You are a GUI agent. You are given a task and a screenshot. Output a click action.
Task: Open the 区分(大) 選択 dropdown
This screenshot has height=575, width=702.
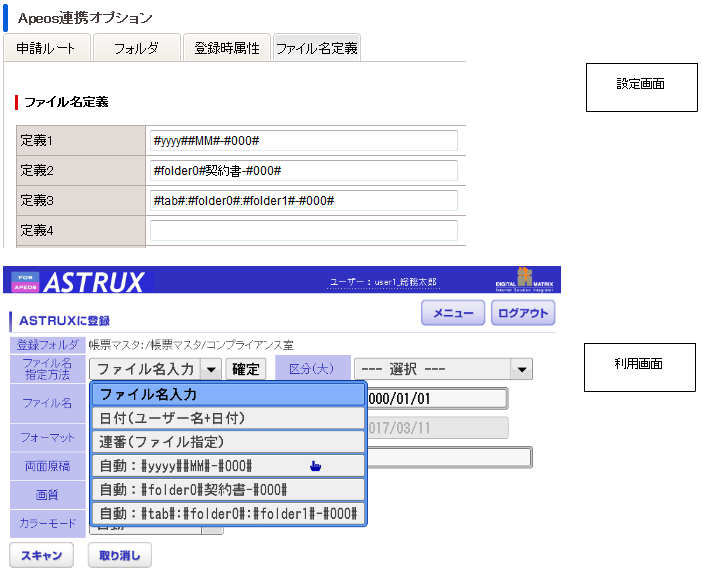pos(443,369)
